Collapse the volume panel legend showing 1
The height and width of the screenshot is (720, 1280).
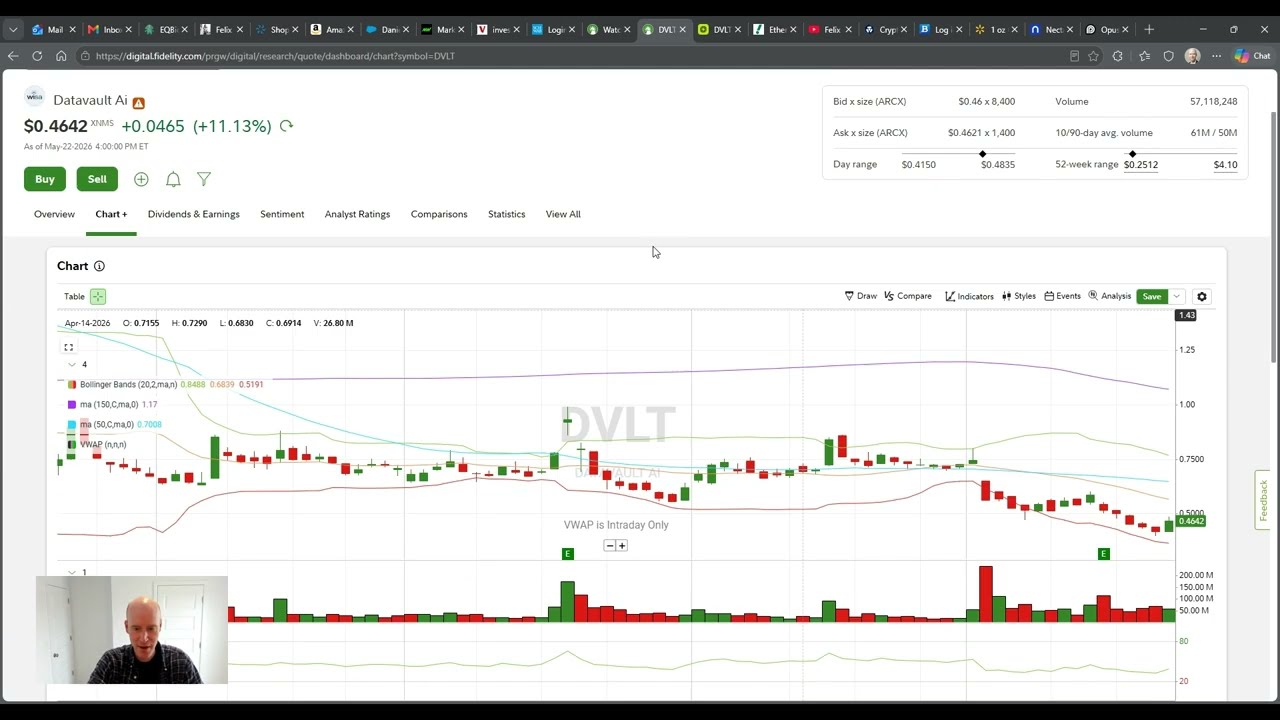(72, 572)
